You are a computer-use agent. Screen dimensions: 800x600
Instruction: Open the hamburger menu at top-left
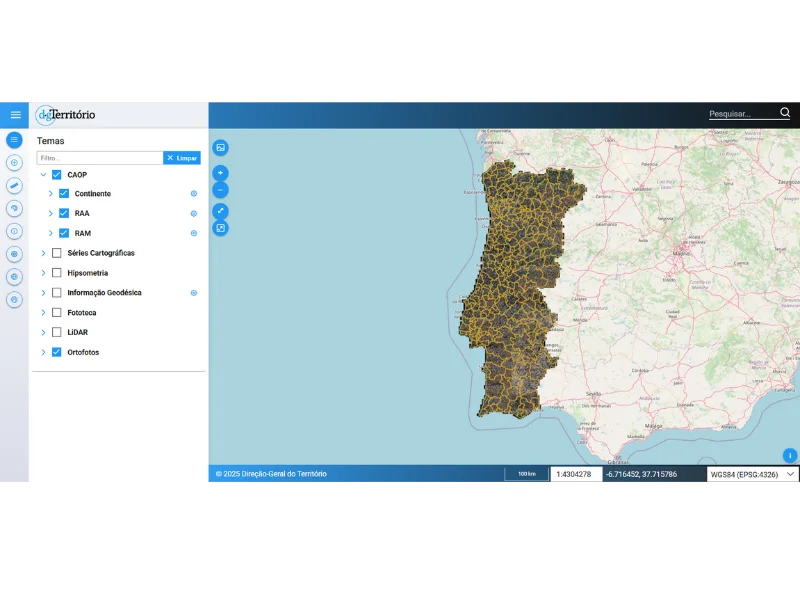[15, 115]
